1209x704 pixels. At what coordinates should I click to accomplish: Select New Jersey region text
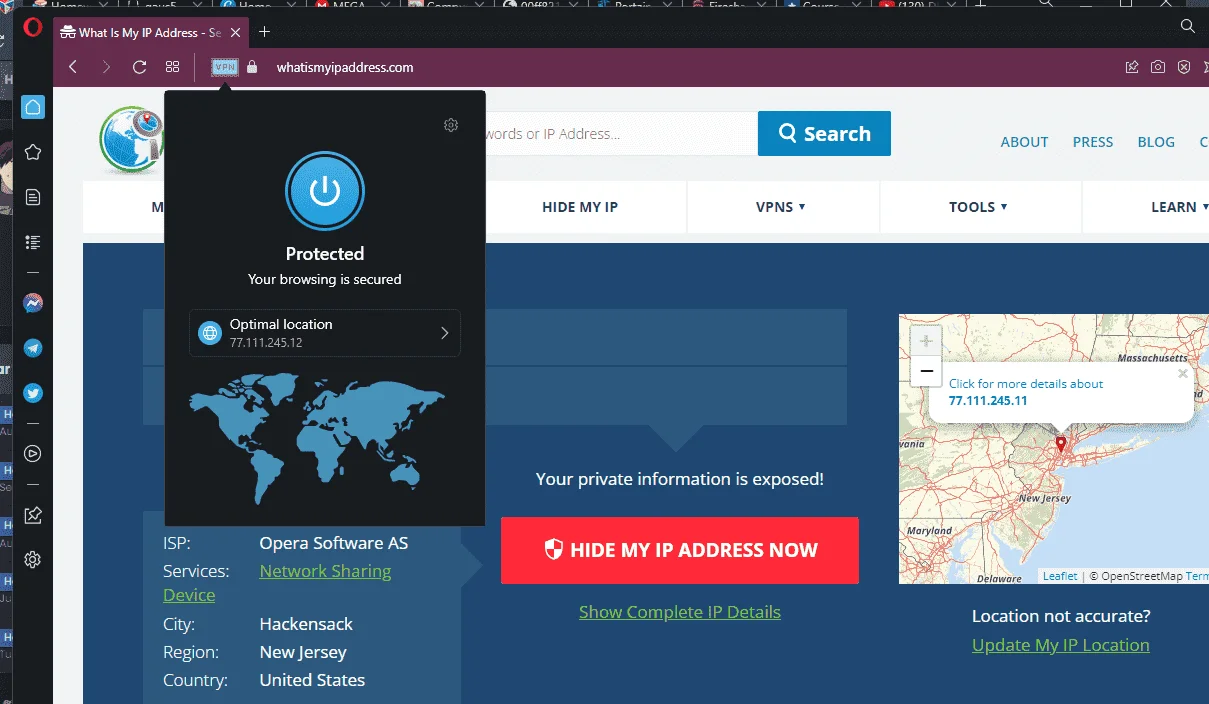303,652
